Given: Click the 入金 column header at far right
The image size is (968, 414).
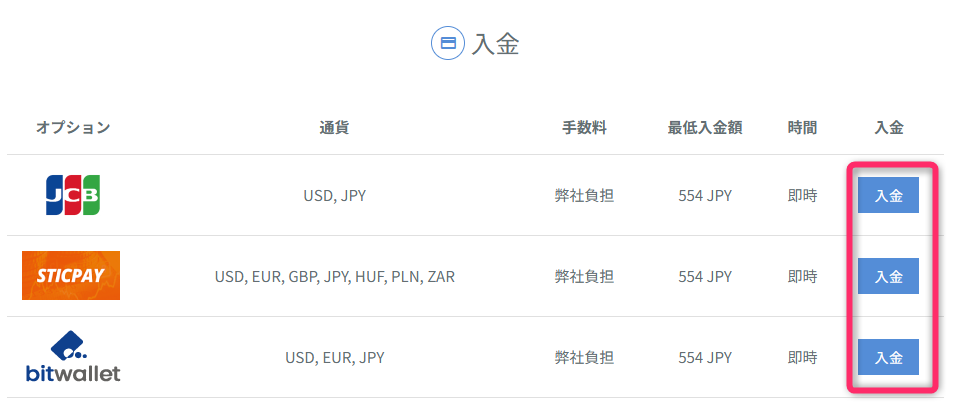Looking at the screenshot, I should pyautogui.click(x=889, y=127).
